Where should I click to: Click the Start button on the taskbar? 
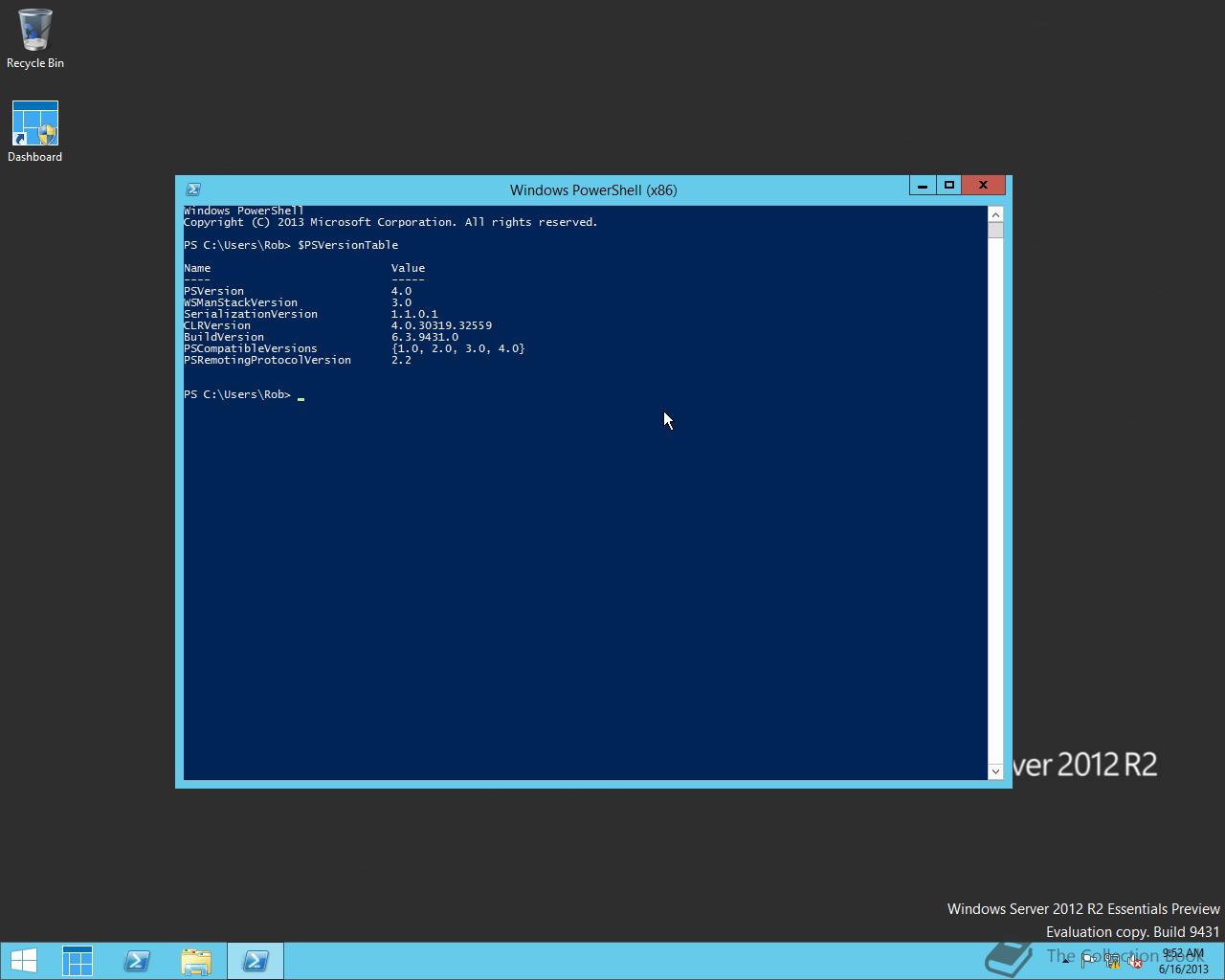[x=24, y=961]
